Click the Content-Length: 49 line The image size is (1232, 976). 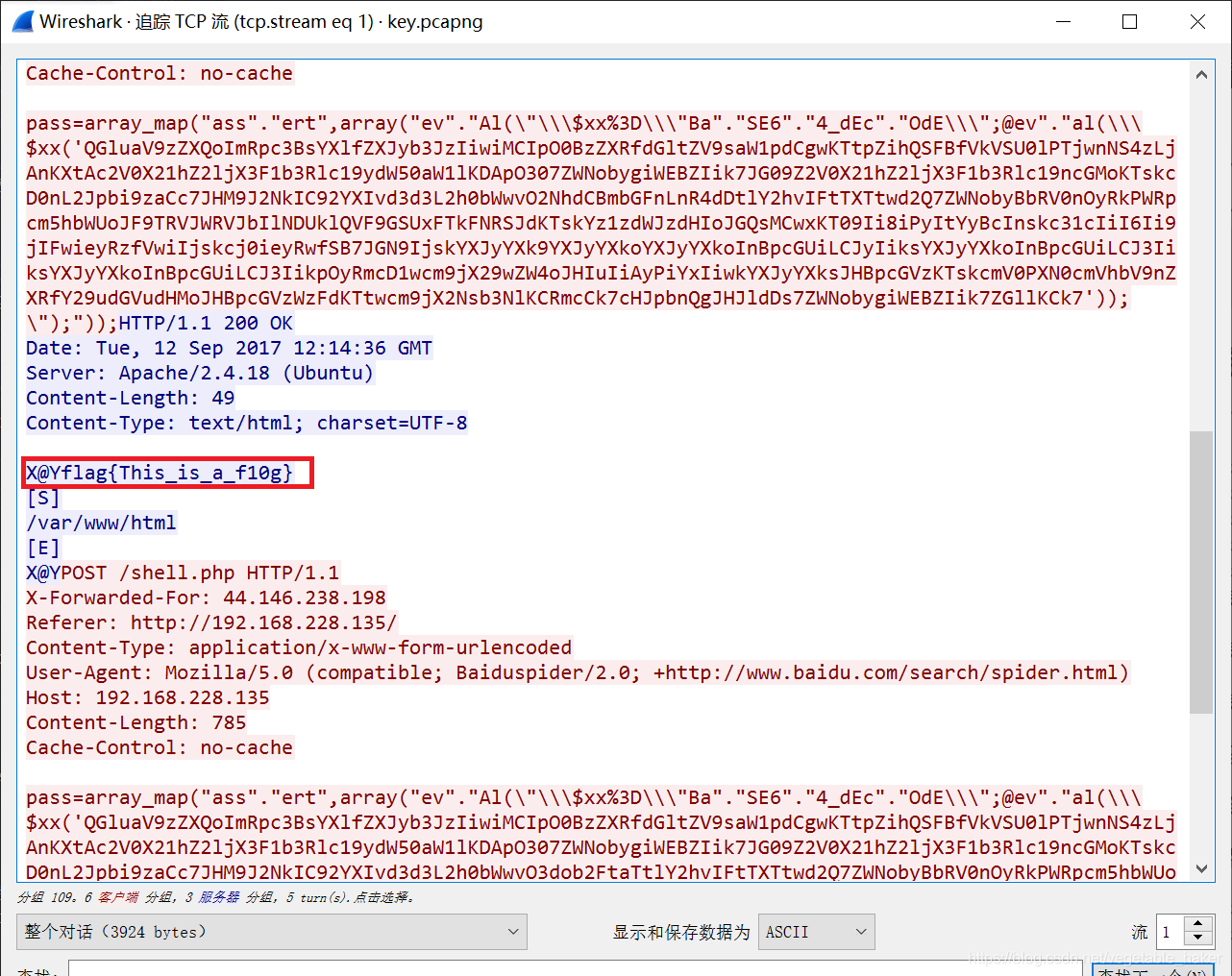click(131, 398)
